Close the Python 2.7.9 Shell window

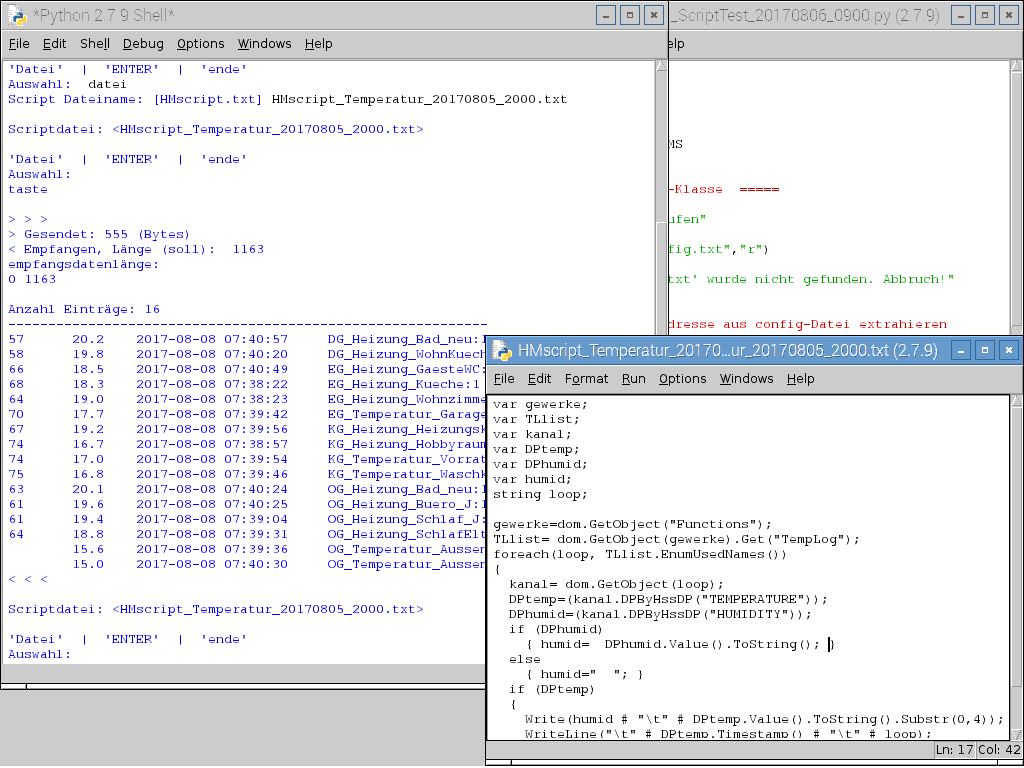click(653, 15)
